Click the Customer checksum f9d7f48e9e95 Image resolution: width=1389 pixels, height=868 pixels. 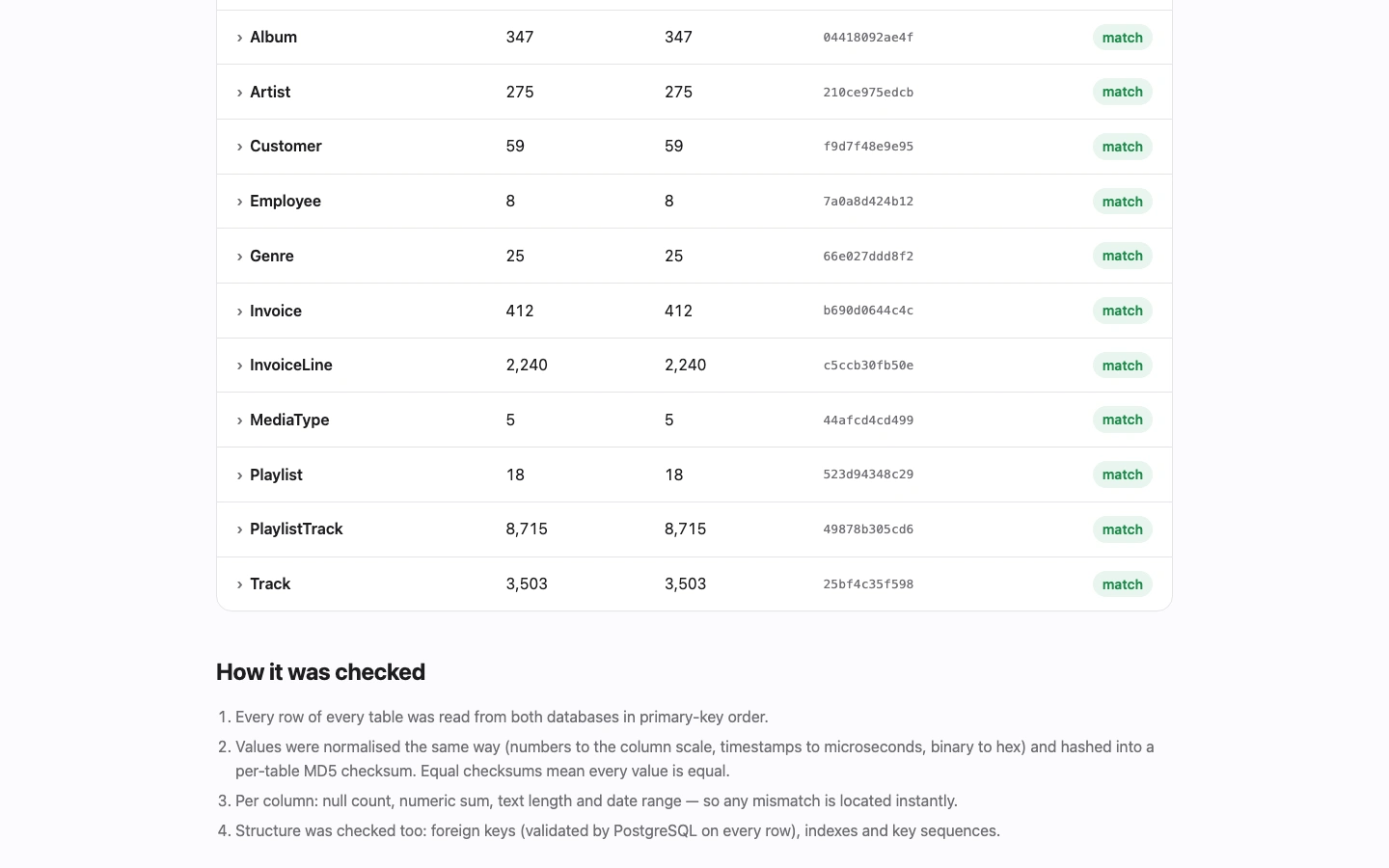click(868, 147)
